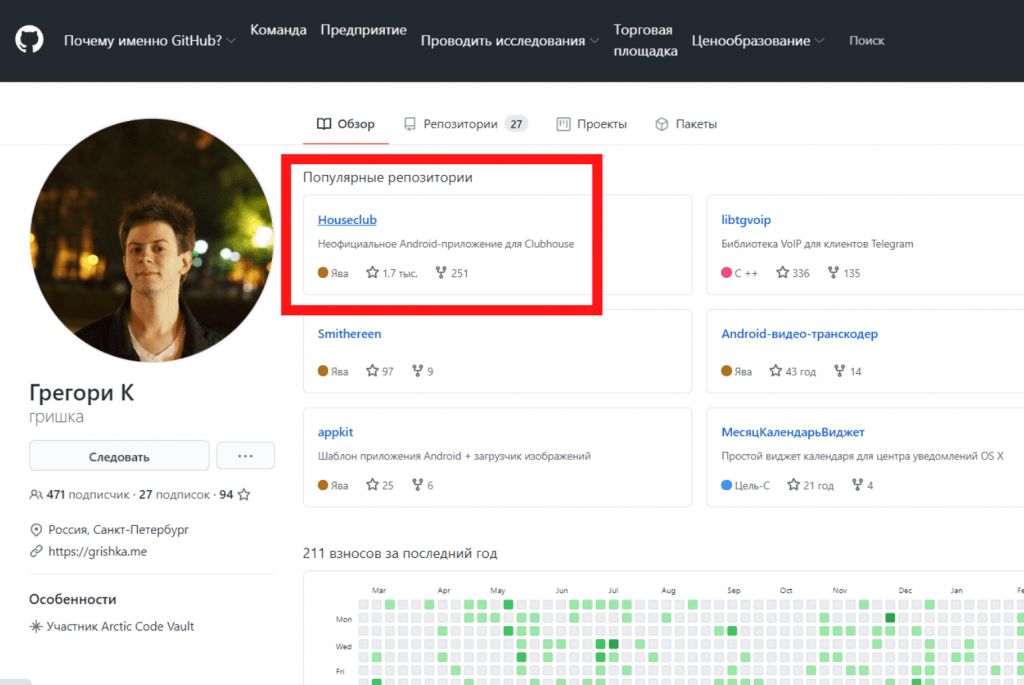The height and width of the screenshot is (685, 1024).
Task: Click the fork icon of МесяцКалендарьВиджет
Action: pos(857,485)
